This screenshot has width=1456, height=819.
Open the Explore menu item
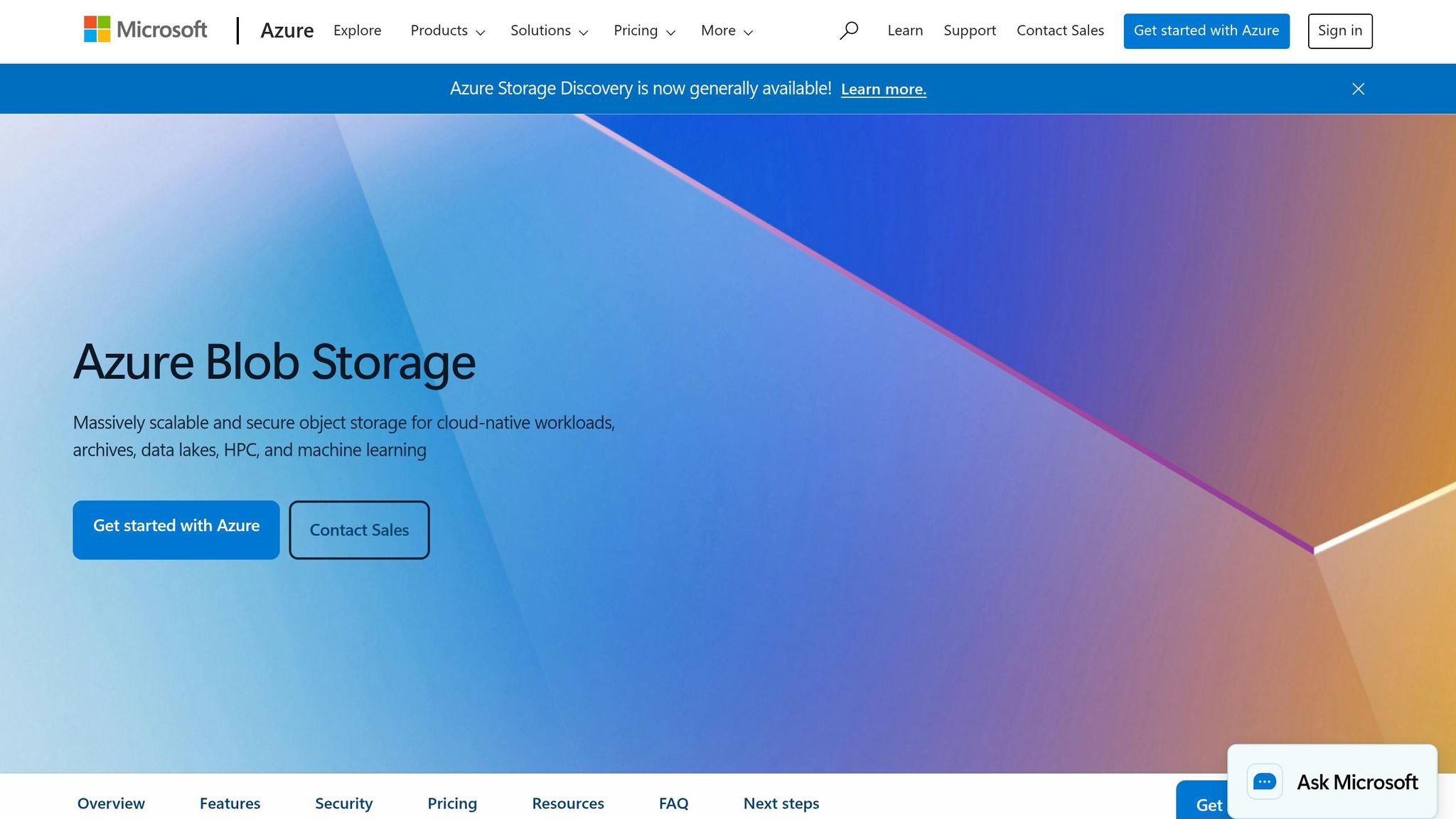[358, 31]
